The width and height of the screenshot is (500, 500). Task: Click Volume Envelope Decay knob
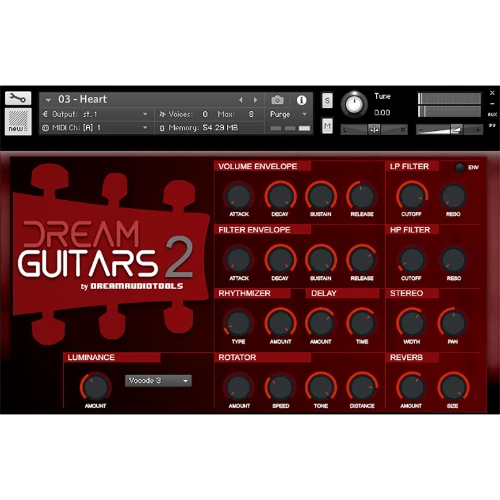tap(280, 196)
